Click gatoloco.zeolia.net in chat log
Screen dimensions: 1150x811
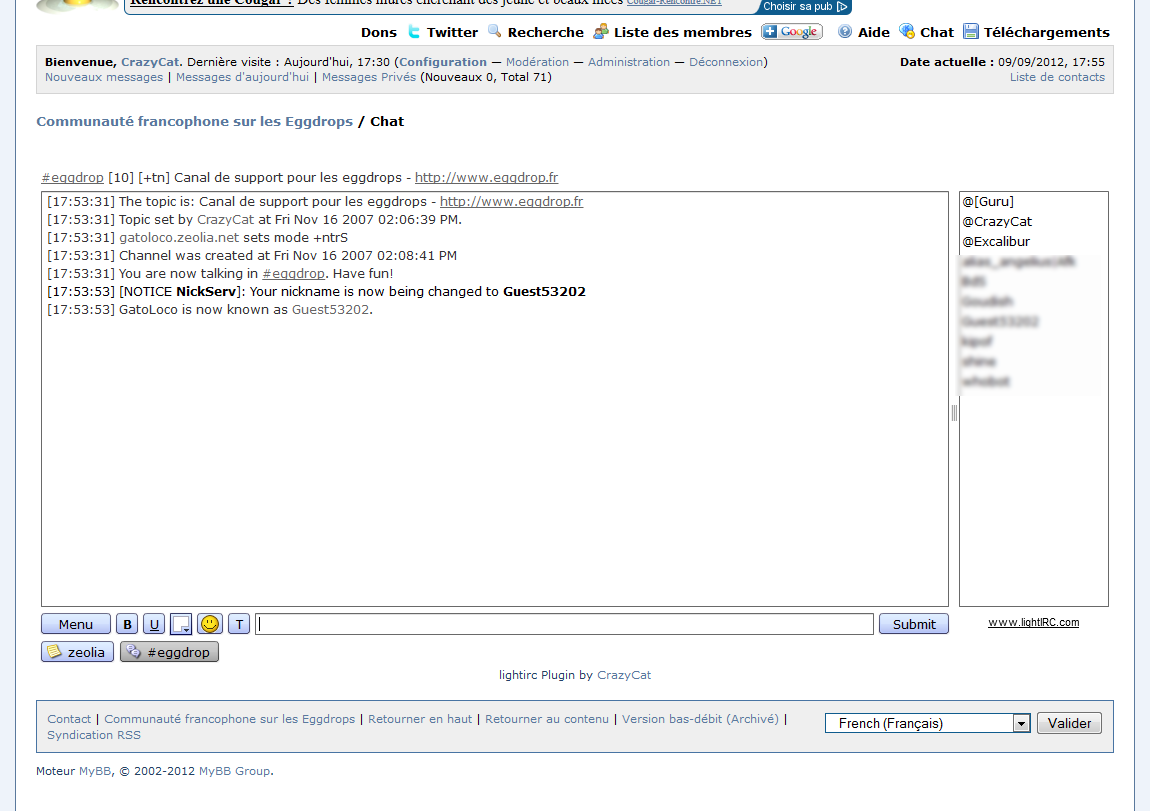179,238
